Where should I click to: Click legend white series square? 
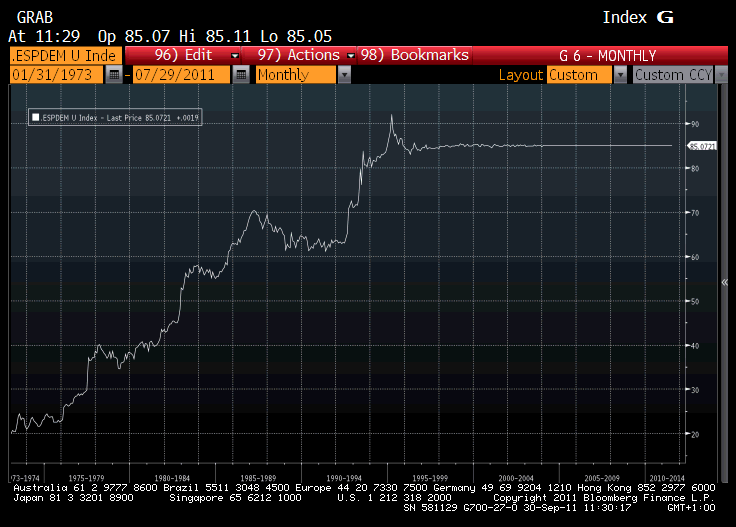[35, 117]
